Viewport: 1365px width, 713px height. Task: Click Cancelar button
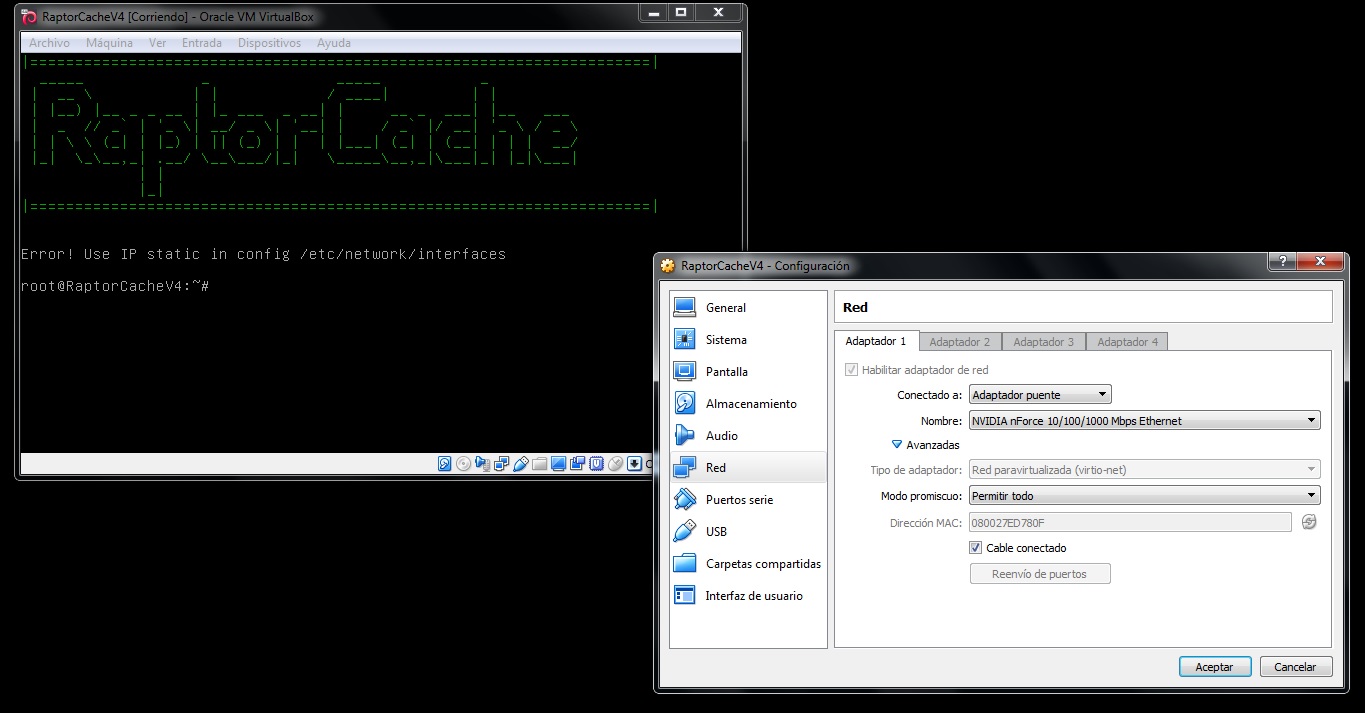[x=1295, y=667]
